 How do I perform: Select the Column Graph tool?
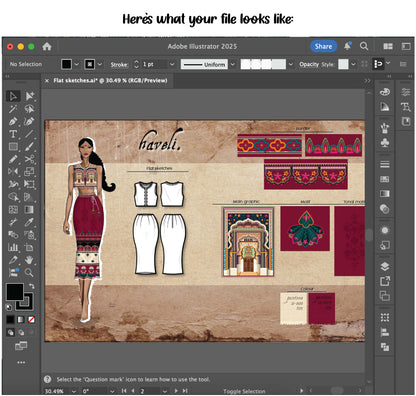13,247
